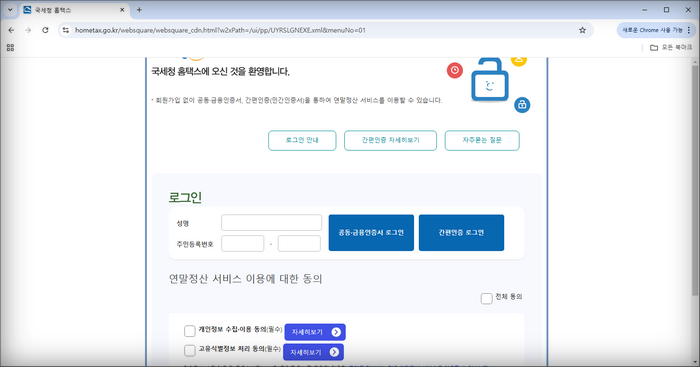View details for 고유식별정보 처리 동의
The image size is (700, 367).
click(313, 352)
